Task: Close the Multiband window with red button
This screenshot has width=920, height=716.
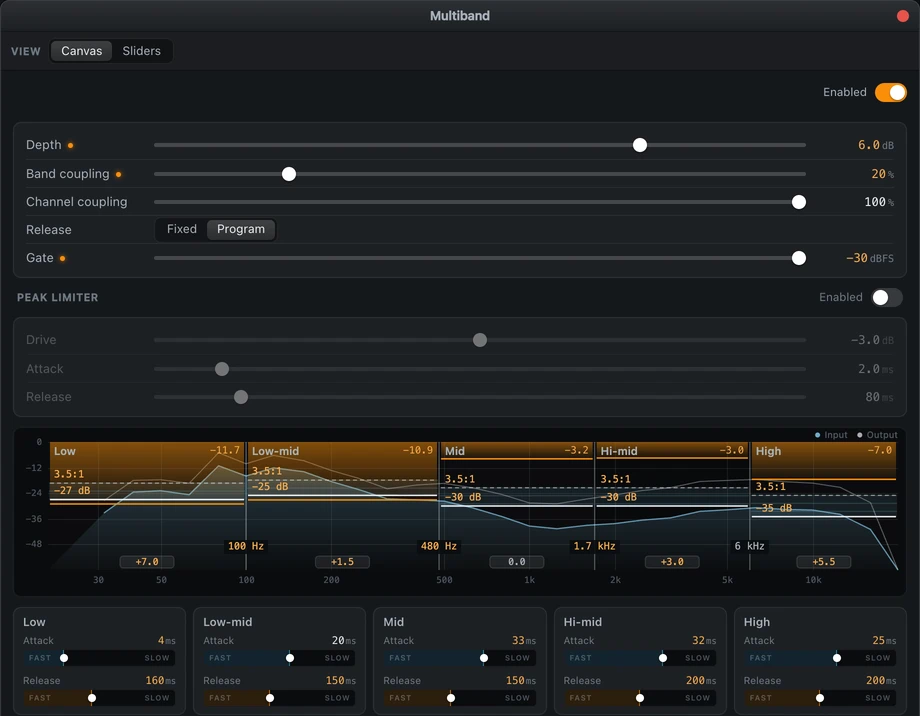Action: (903, 16)
